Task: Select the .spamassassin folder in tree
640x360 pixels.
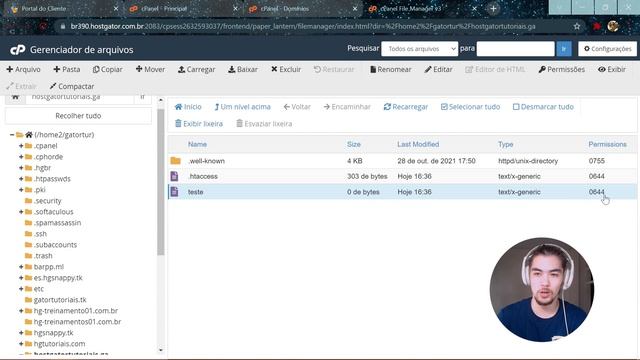Action: coord(57,223)
